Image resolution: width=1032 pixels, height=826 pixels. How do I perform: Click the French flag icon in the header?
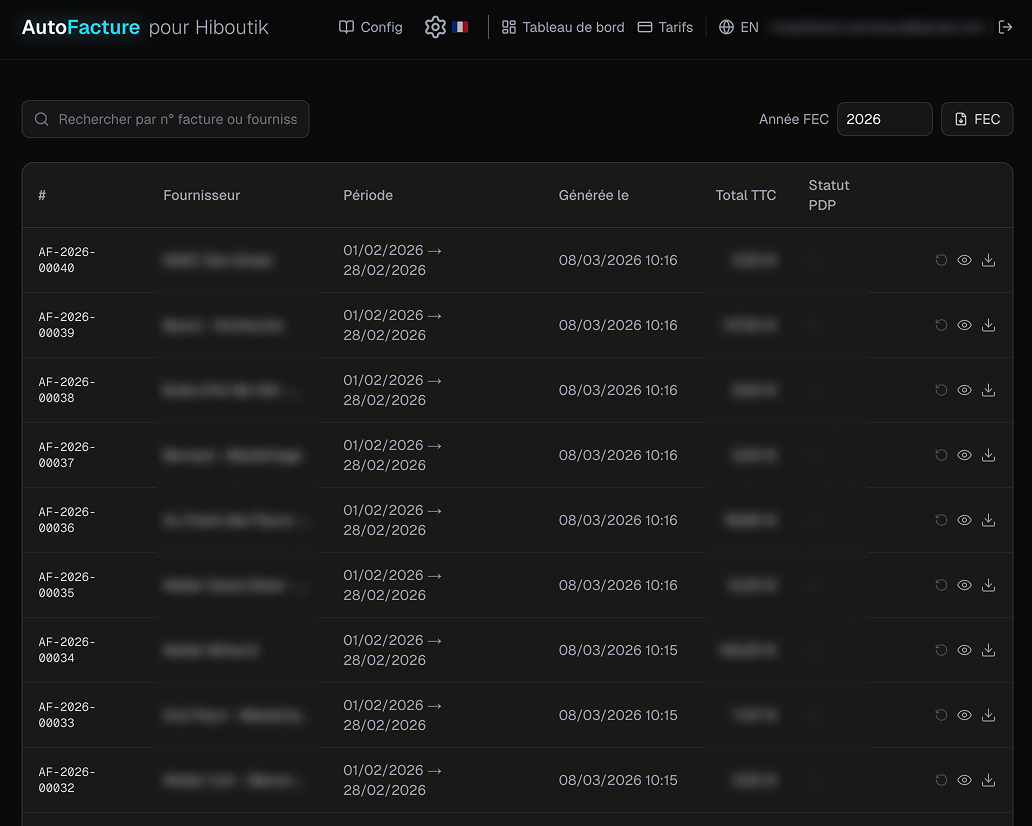point(459,27)
